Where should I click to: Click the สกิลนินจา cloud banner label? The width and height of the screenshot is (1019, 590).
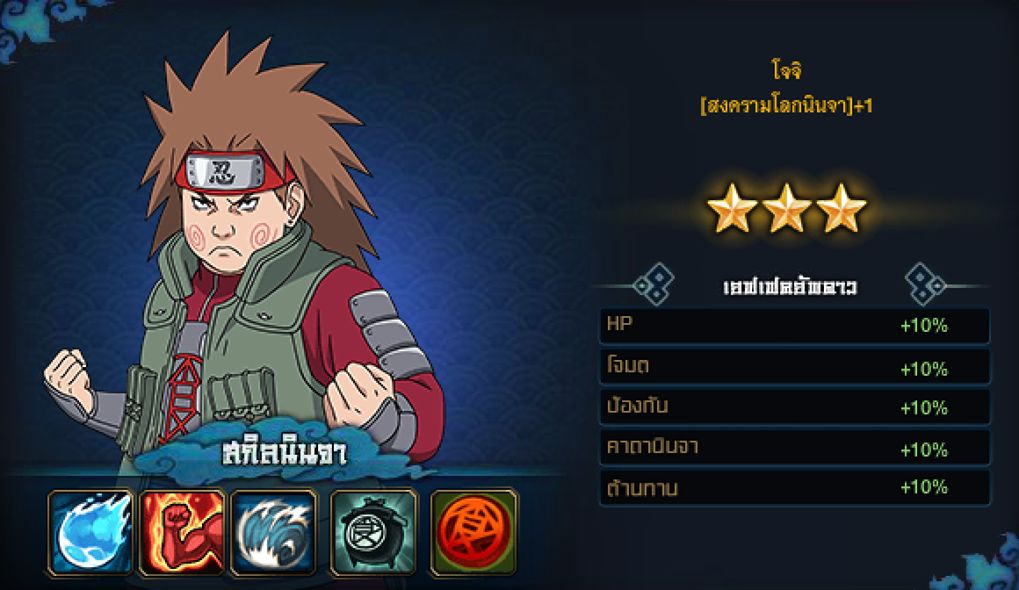pos(284,454)
